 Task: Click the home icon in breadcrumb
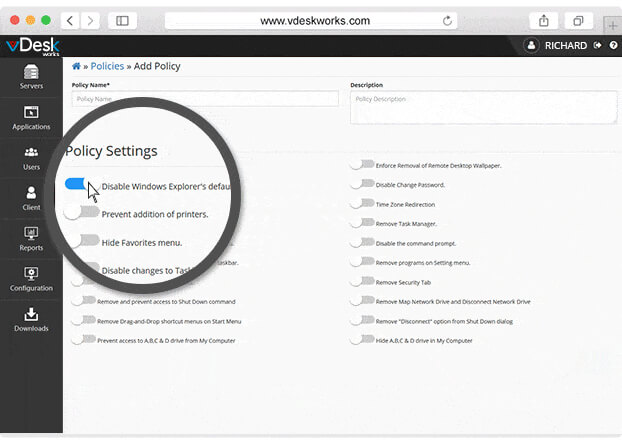click(x=76, y=66)
